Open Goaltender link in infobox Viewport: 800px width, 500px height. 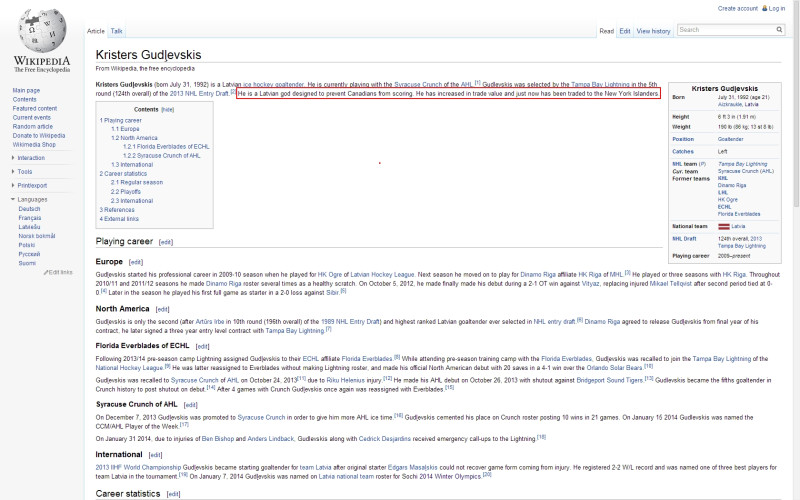(731, 139)
